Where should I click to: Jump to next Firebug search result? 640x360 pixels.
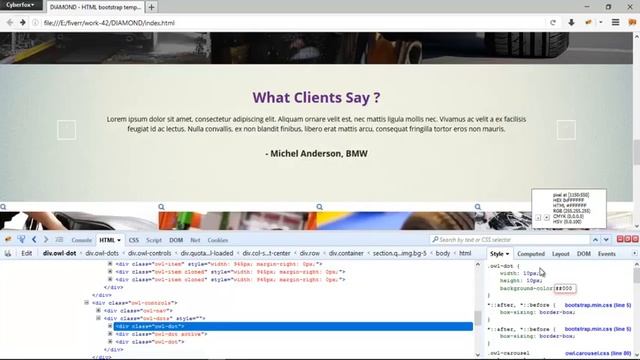pyautogui.click(x=606, y=240)
